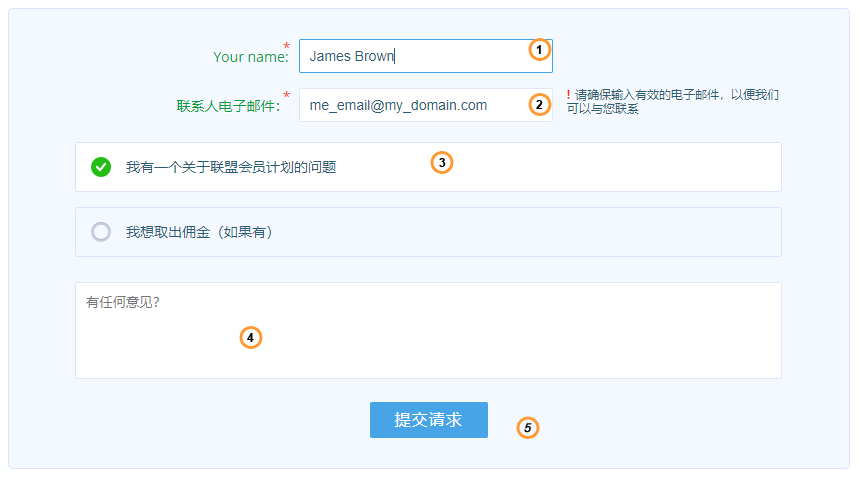
Task: Click the numbered callout 2 marker
Action: coord(540,105)
